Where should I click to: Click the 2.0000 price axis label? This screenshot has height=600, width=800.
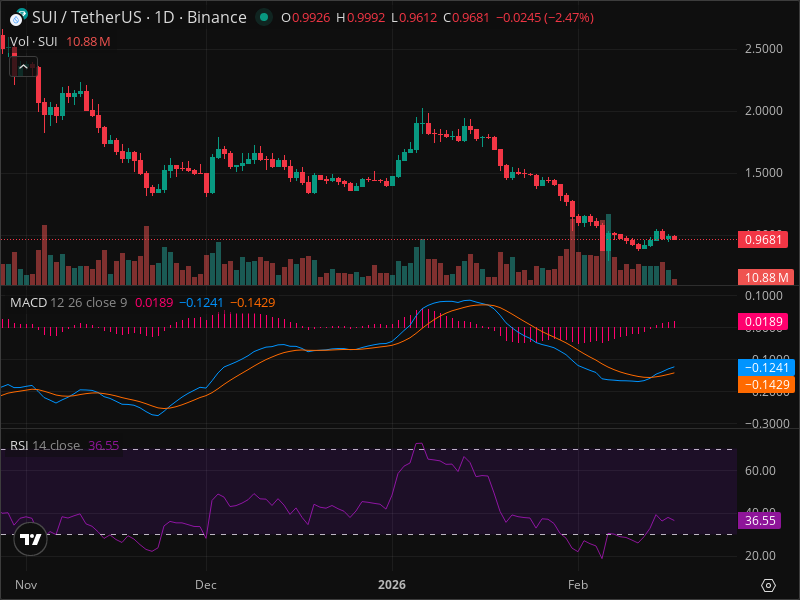click(763, 111)
